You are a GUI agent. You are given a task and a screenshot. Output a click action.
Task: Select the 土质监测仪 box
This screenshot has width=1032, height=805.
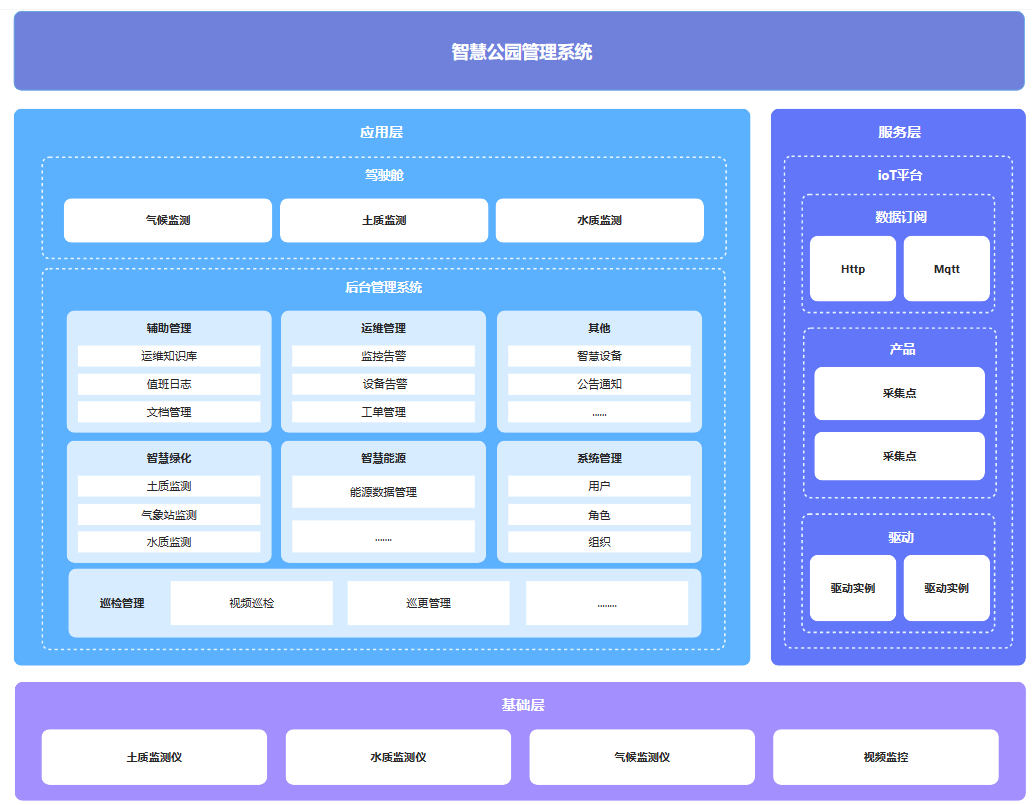click(x=154, y=757)
